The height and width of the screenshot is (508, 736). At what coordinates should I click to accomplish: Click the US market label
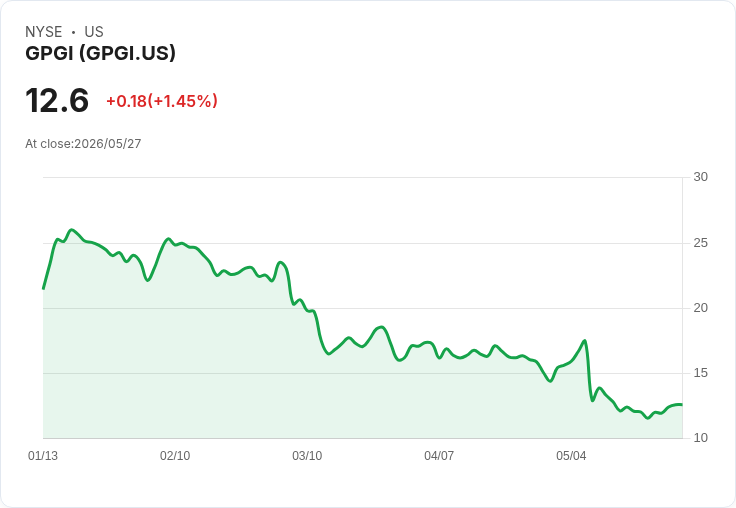click(94, 32)
